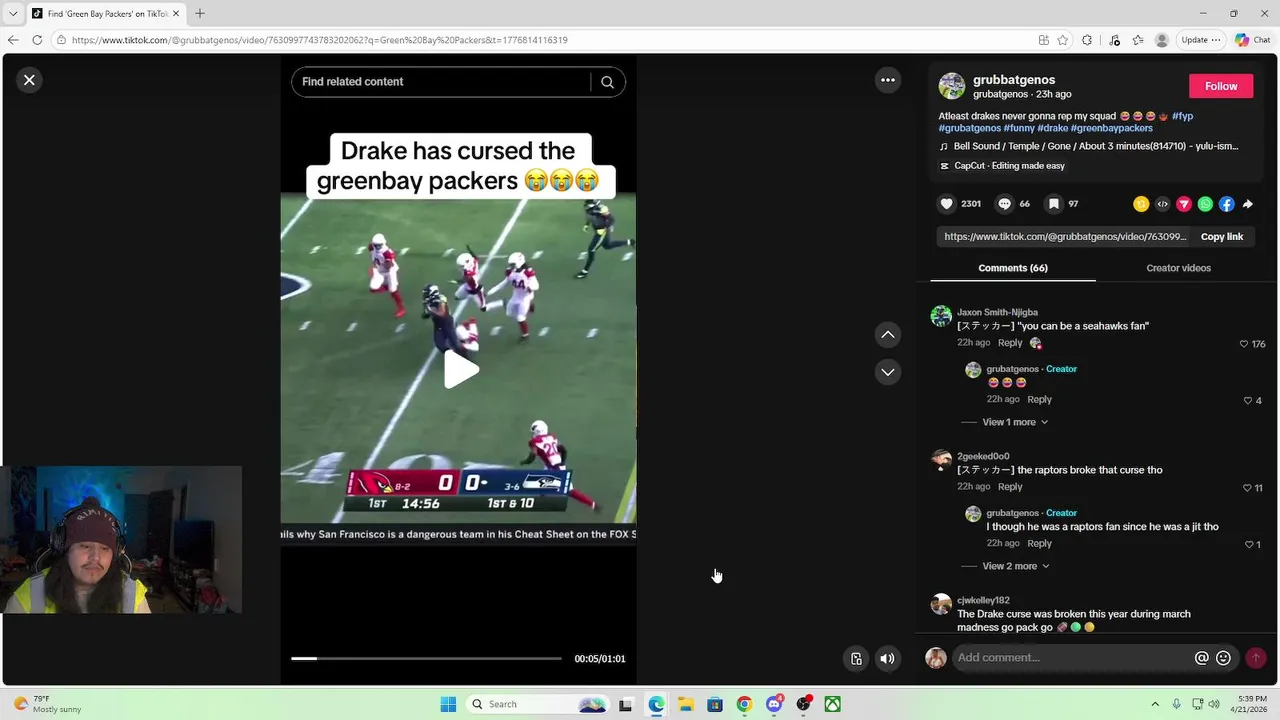Click the red post comment button
Viewport: 1280px width, 720px height.
pyautogui.click(x=1256, y=658)
